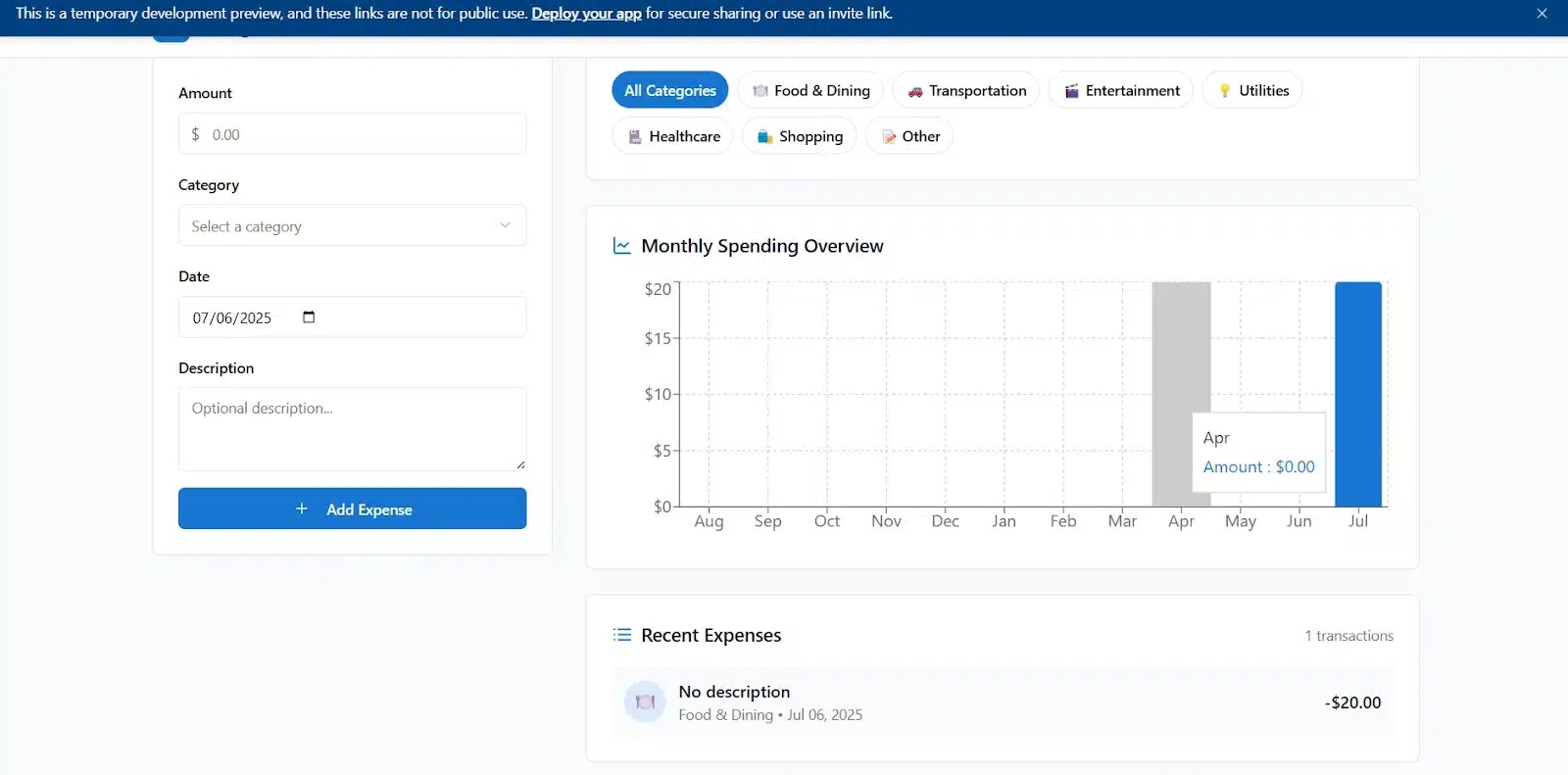Click the Optional description text area

coord(352,429)
